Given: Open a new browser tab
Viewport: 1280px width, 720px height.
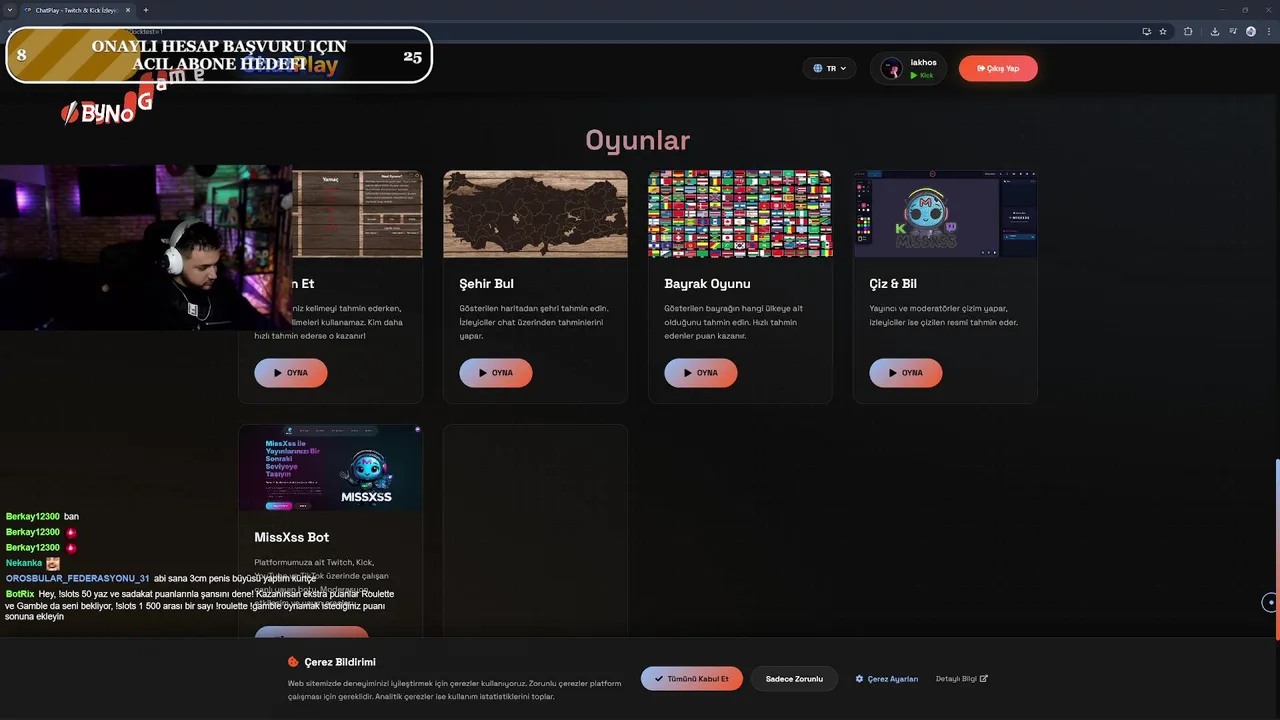Looking at the screenshot, I should 146,10.
